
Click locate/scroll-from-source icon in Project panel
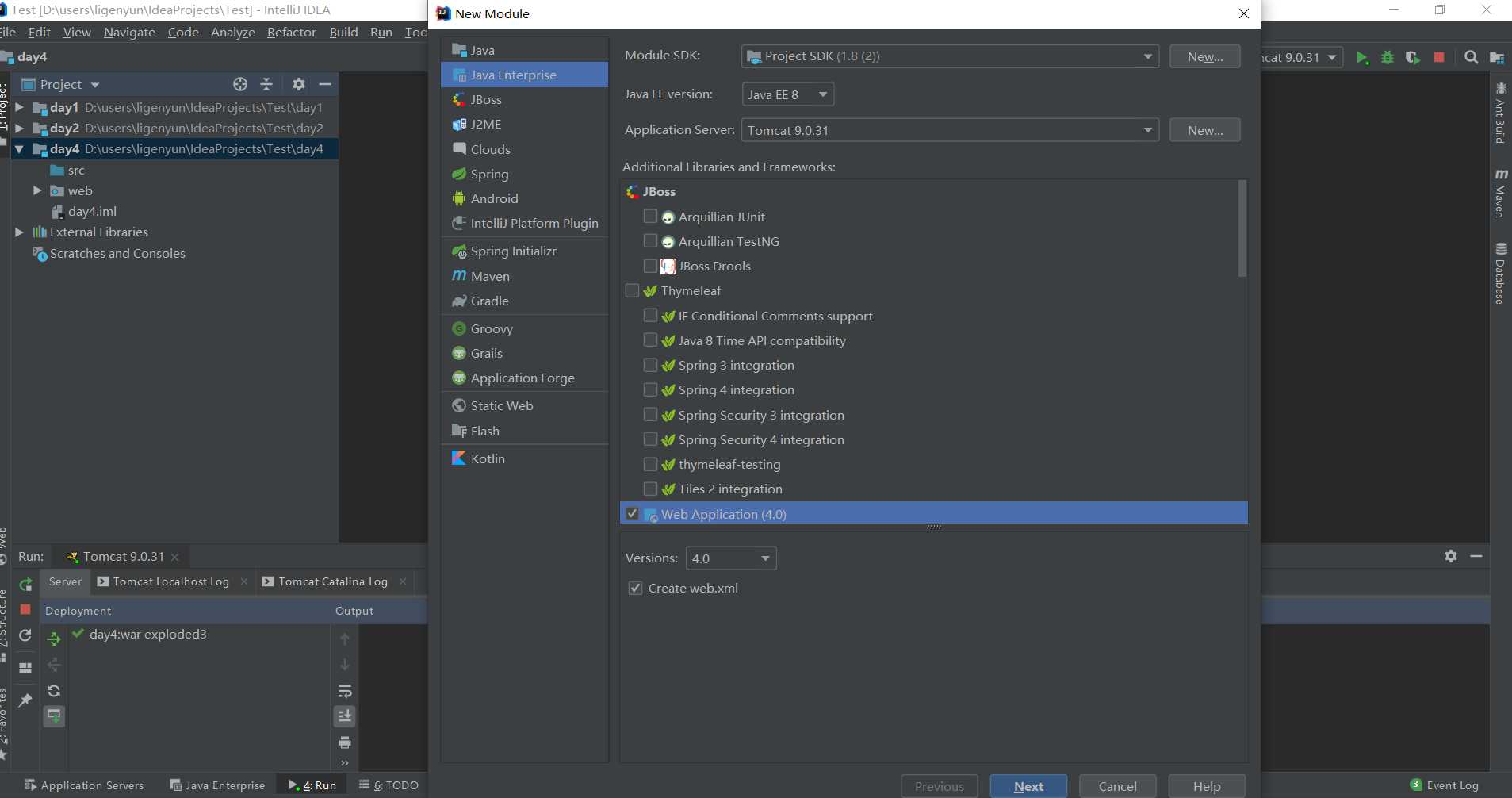click(240, 84)
